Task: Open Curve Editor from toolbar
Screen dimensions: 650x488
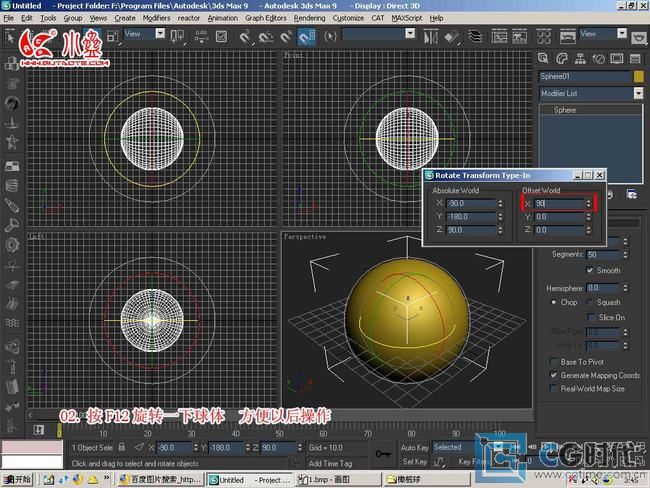Action: 499,37
